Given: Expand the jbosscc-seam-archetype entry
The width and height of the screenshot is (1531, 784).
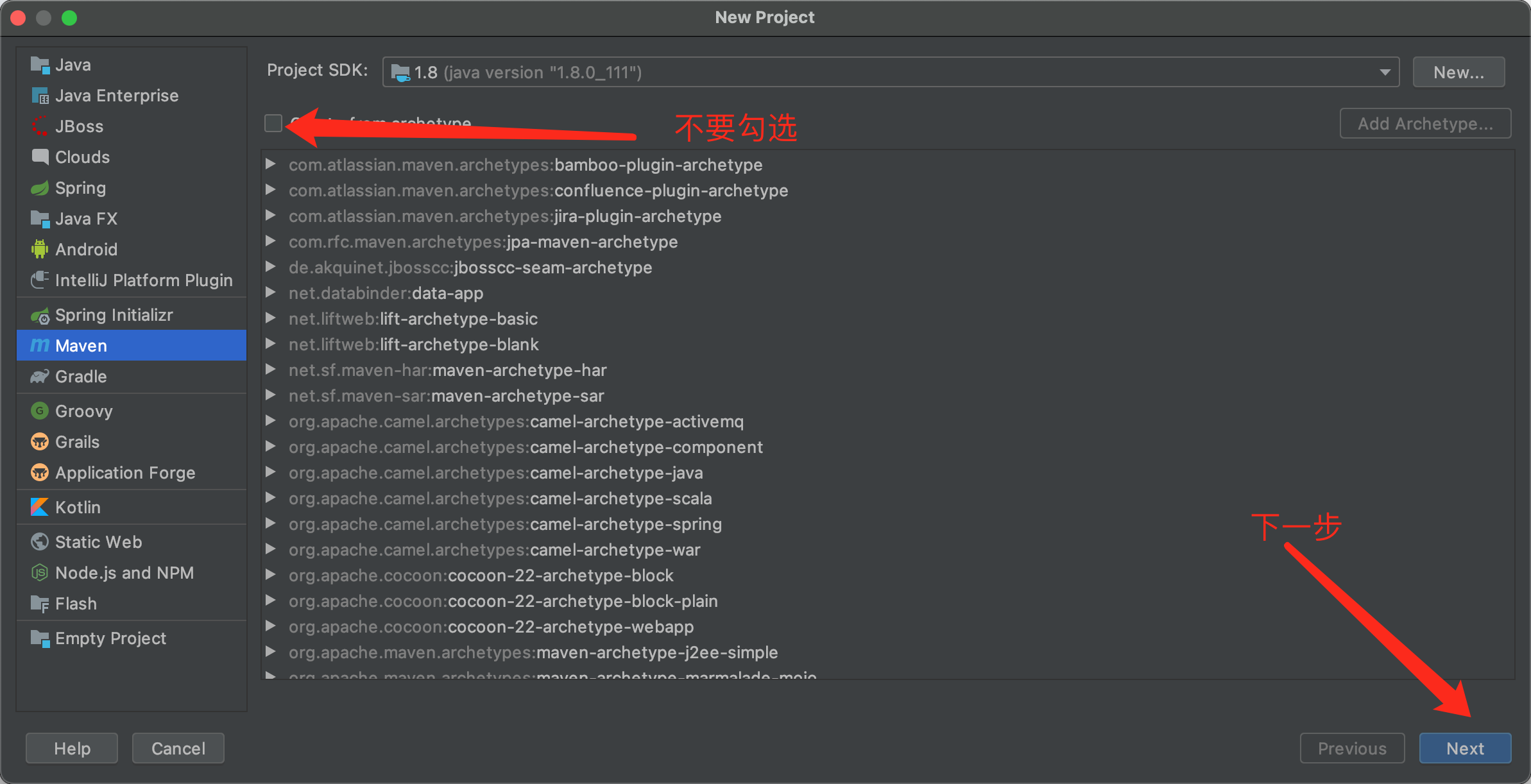Looking at the screenshot, I should tap(271, 267).
